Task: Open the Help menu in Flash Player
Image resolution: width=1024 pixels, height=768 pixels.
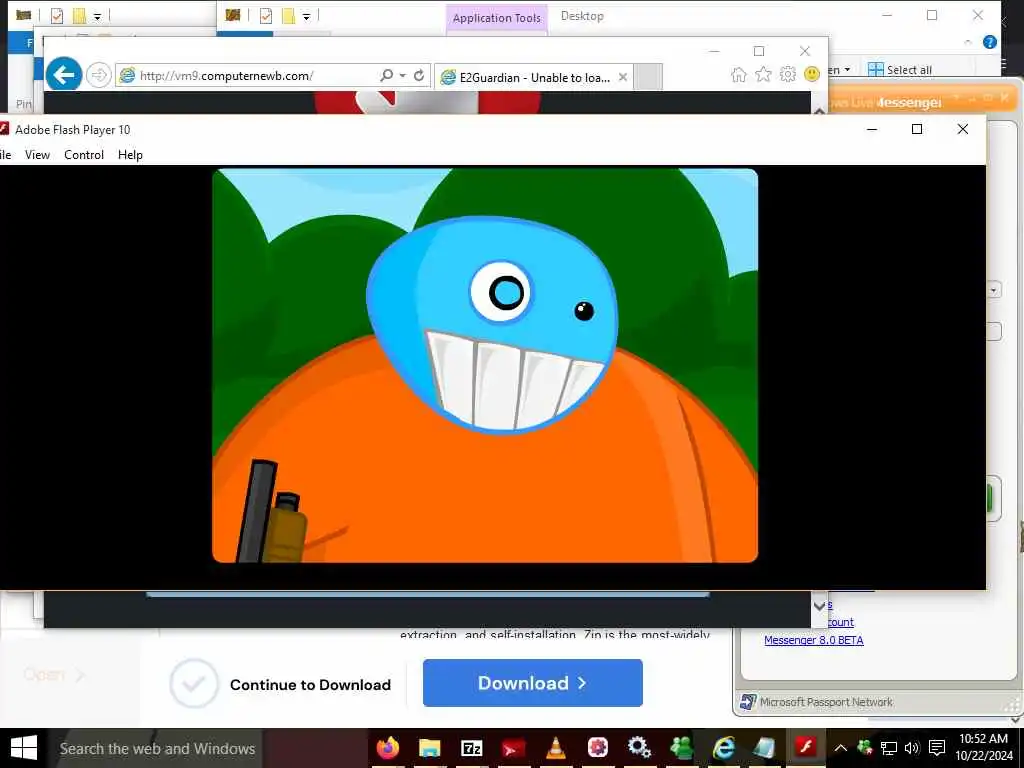Action: (x=130, y=155)
